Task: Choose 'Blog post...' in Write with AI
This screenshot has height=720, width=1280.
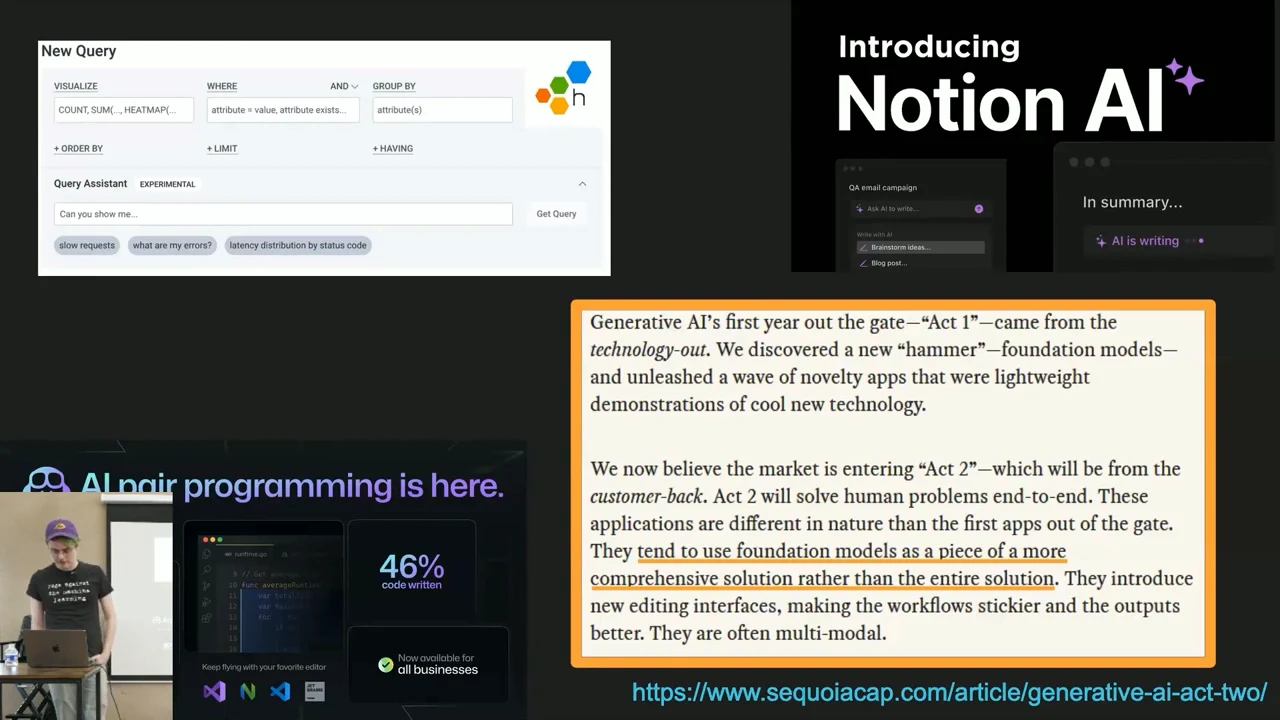Action: pyautogui.click(x=889, y=263)
